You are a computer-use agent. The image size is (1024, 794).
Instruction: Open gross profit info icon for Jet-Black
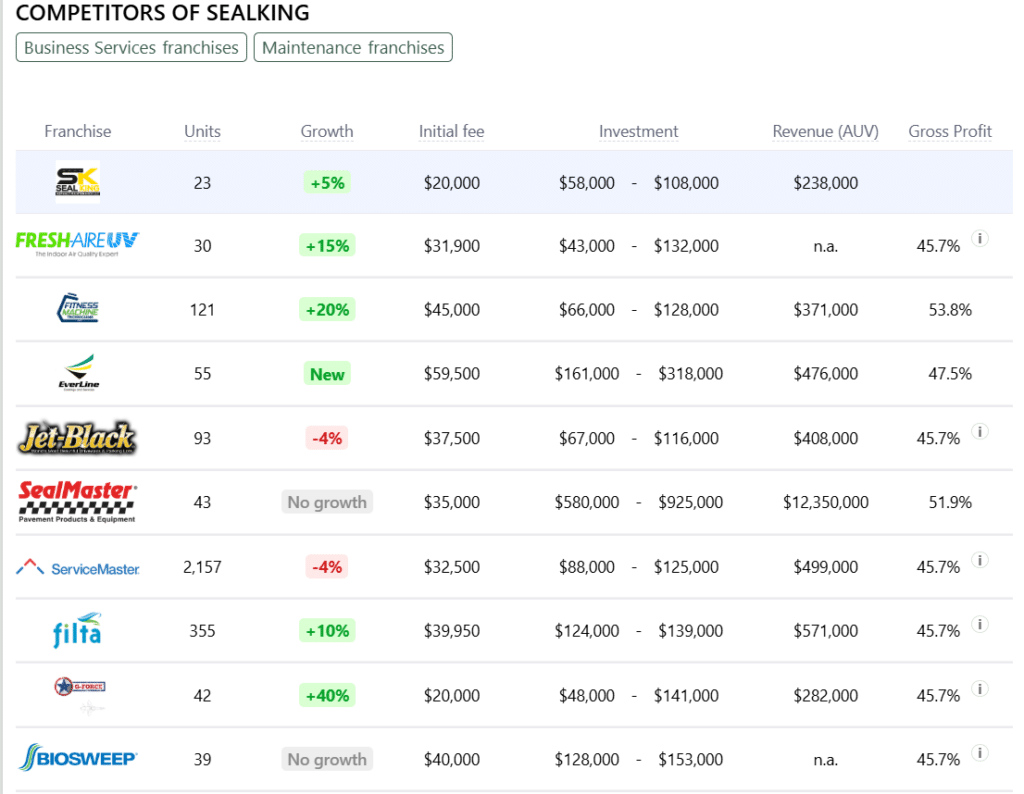point(980,431)
